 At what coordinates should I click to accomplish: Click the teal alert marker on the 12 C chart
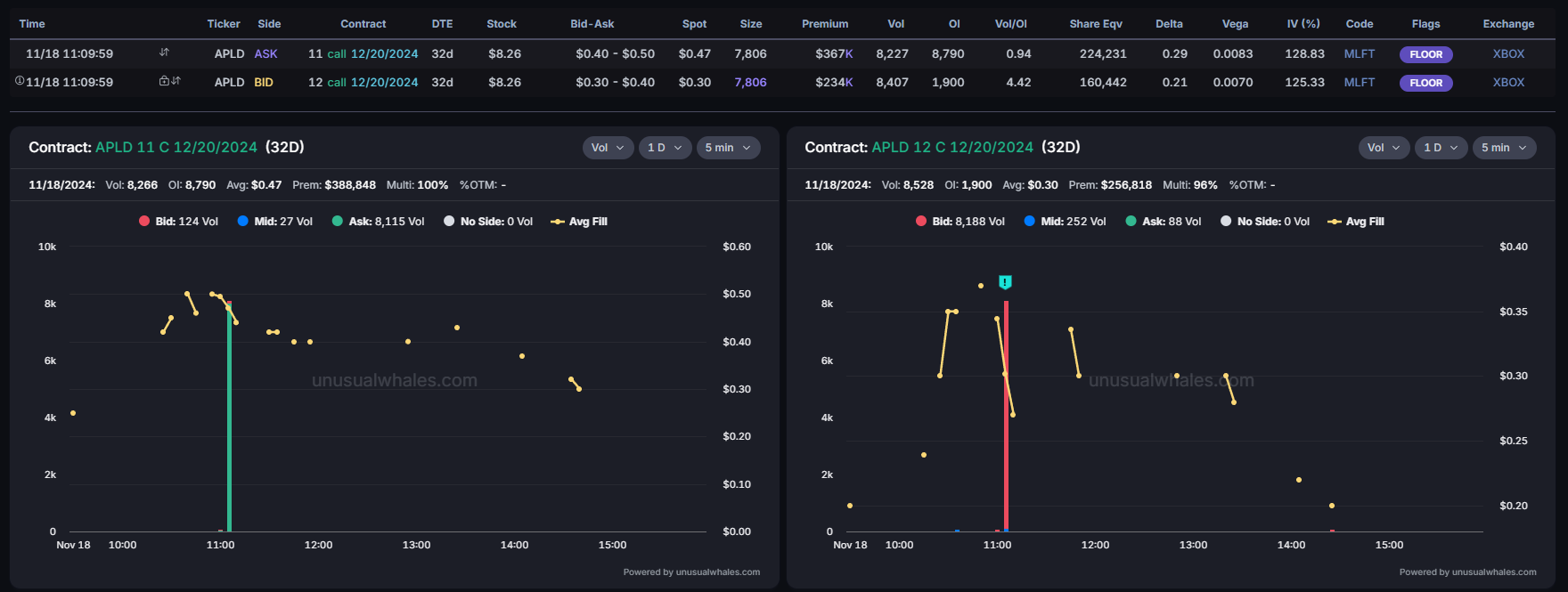[x=1005, y=282]
